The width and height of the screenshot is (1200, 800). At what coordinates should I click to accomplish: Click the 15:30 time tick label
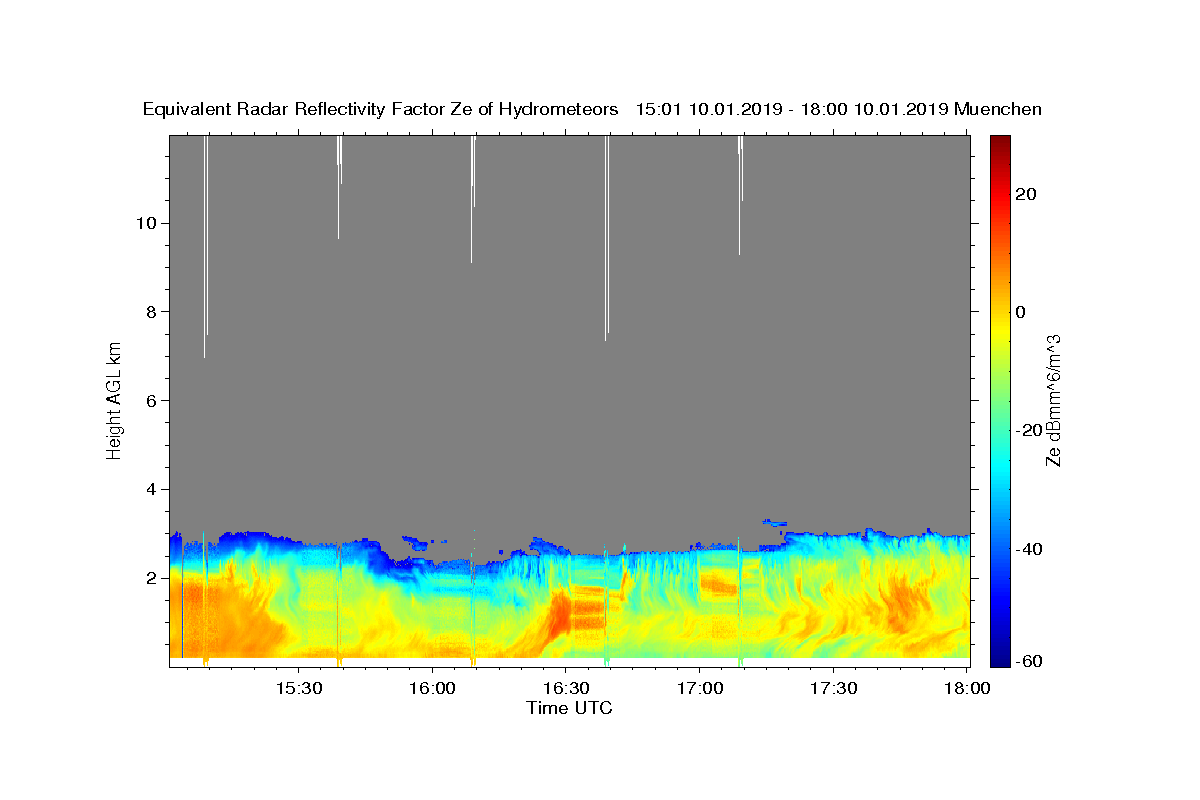coord(298,689)
